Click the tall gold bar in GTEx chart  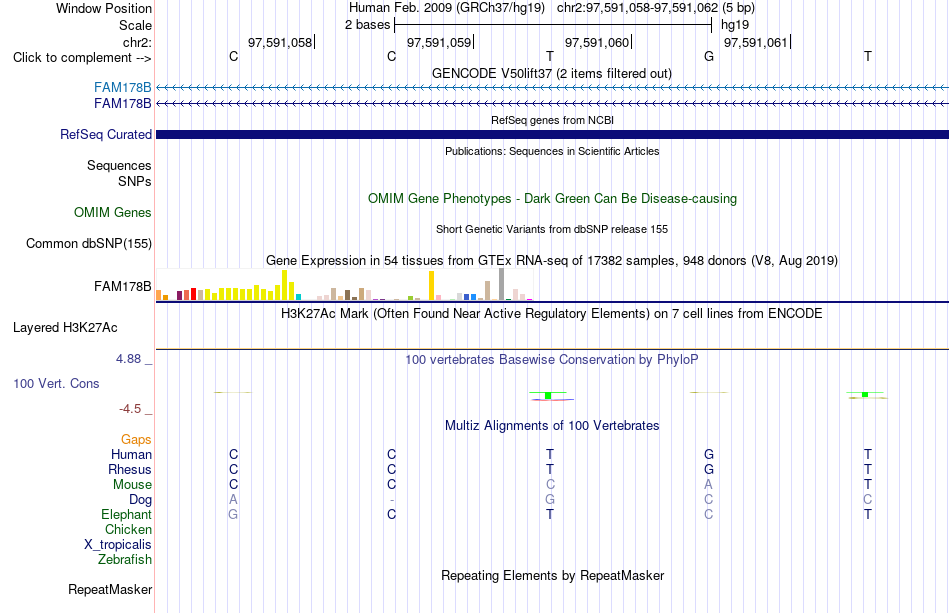coord(431,285)
